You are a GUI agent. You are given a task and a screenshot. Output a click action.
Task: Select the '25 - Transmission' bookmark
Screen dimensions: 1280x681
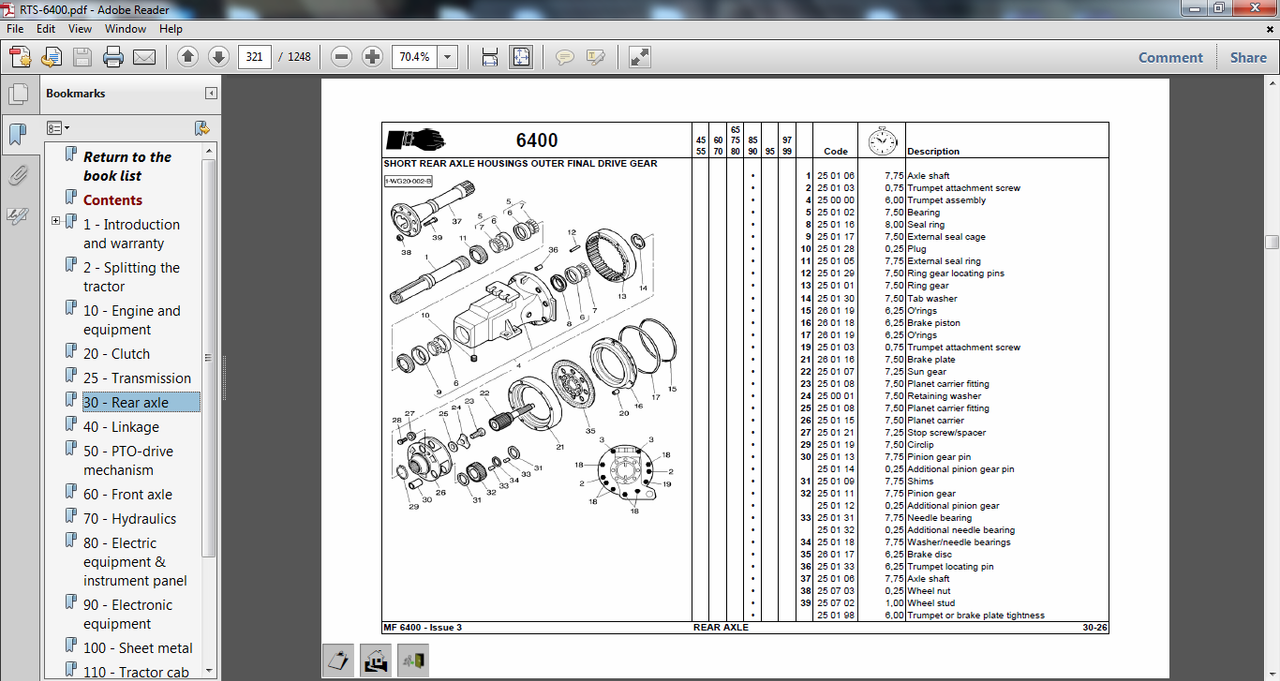click(137, 378)
